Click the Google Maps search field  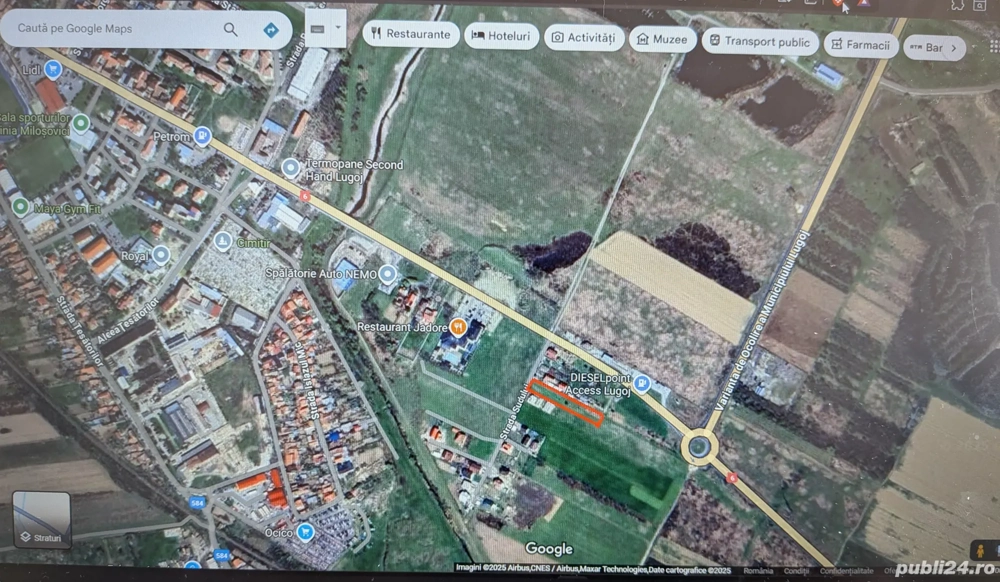(x=115, y=29)
